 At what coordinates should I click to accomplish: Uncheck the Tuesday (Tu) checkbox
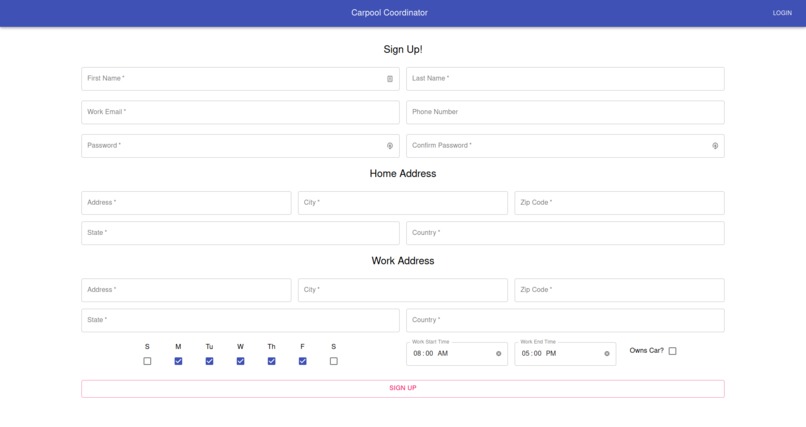click(209, 361)
